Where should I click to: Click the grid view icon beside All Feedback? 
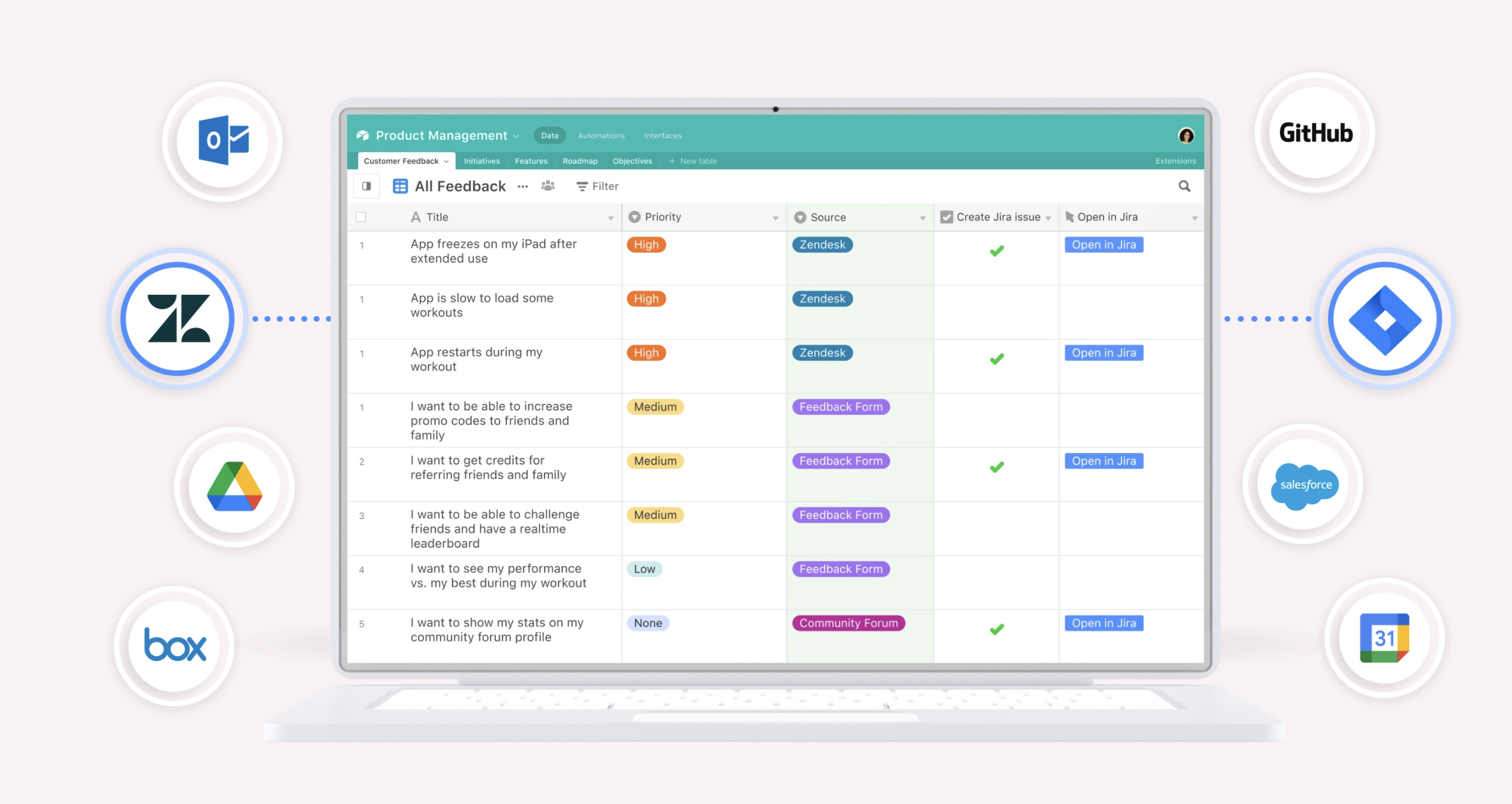click(x=400, y=186)
